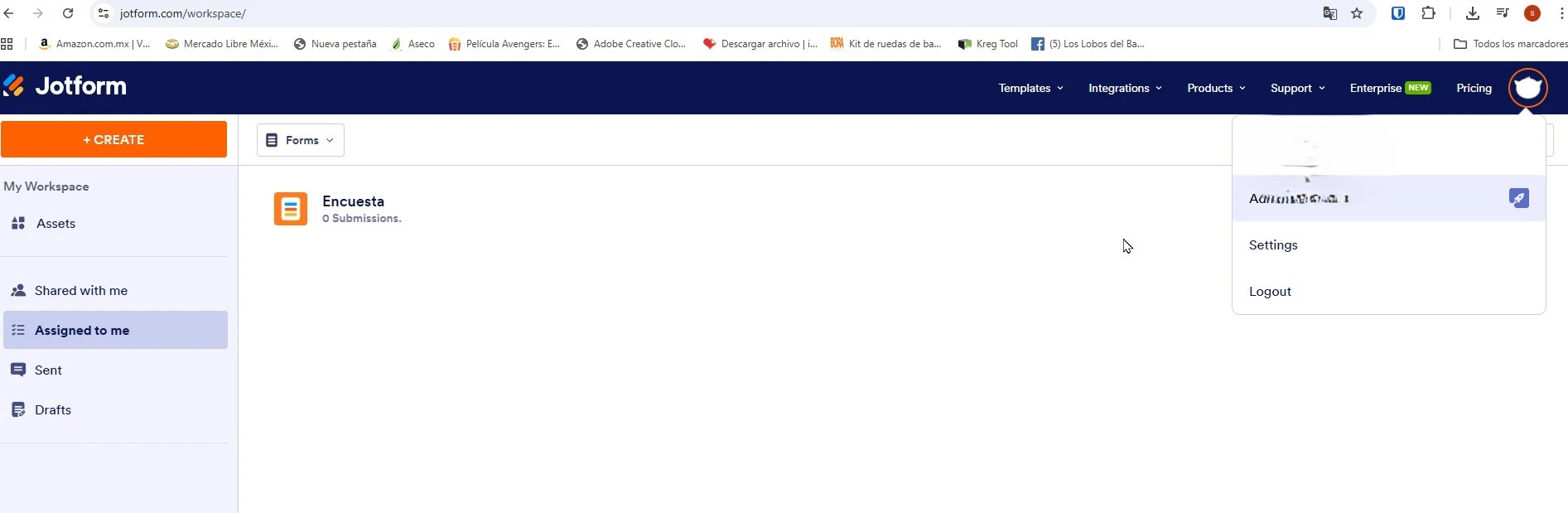This screenshot has height=513, width=1568.
Task: Open Chrome profile avatar
Action: click(1532, 13)
